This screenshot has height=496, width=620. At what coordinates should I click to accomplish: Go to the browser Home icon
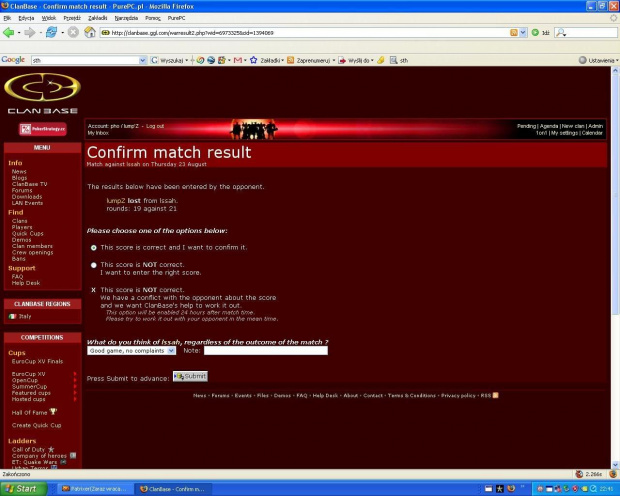coord(90,32)
